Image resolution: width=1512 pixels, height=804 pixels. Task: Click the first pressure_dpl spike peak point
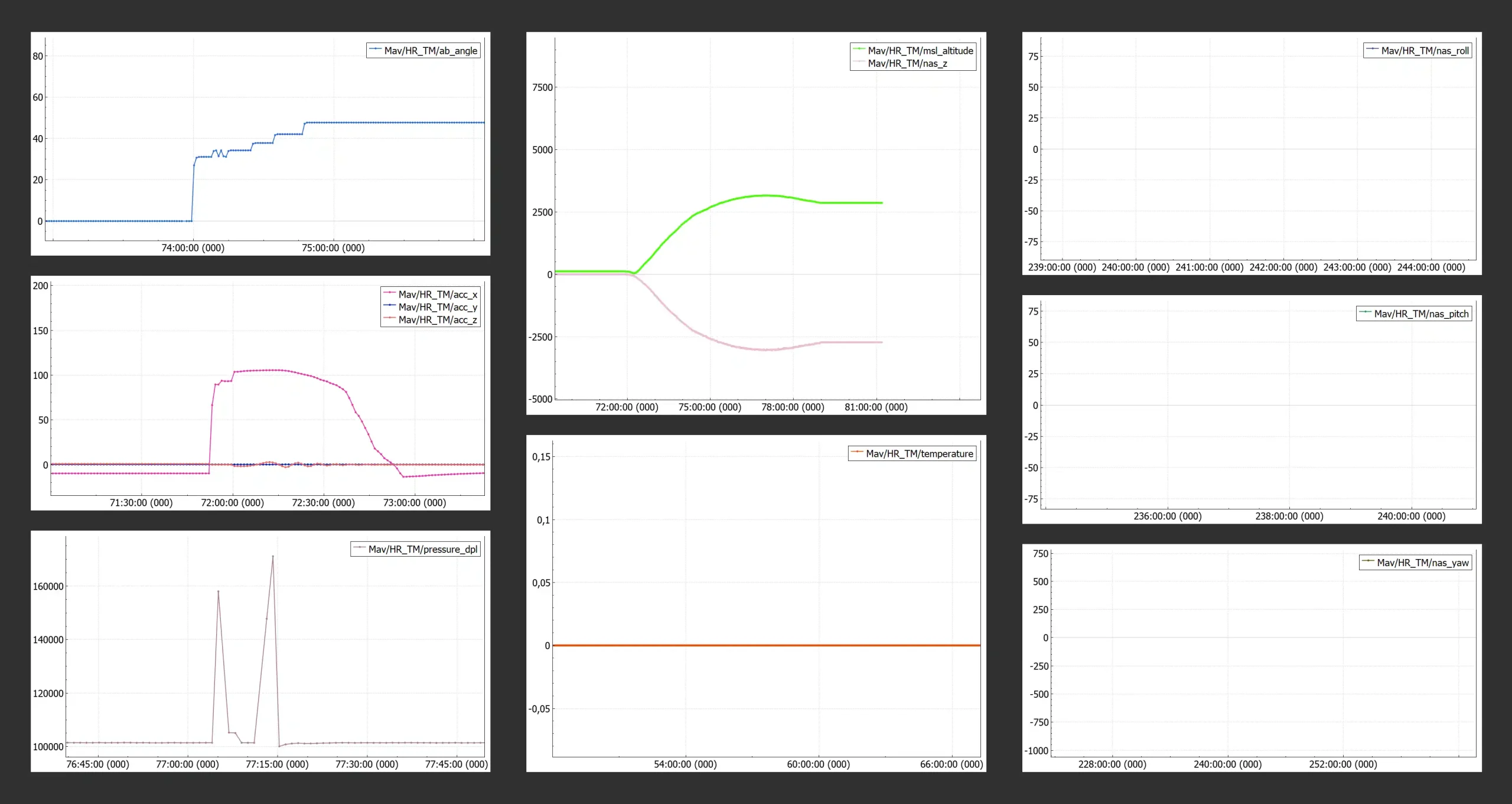(x=218, y=591)
